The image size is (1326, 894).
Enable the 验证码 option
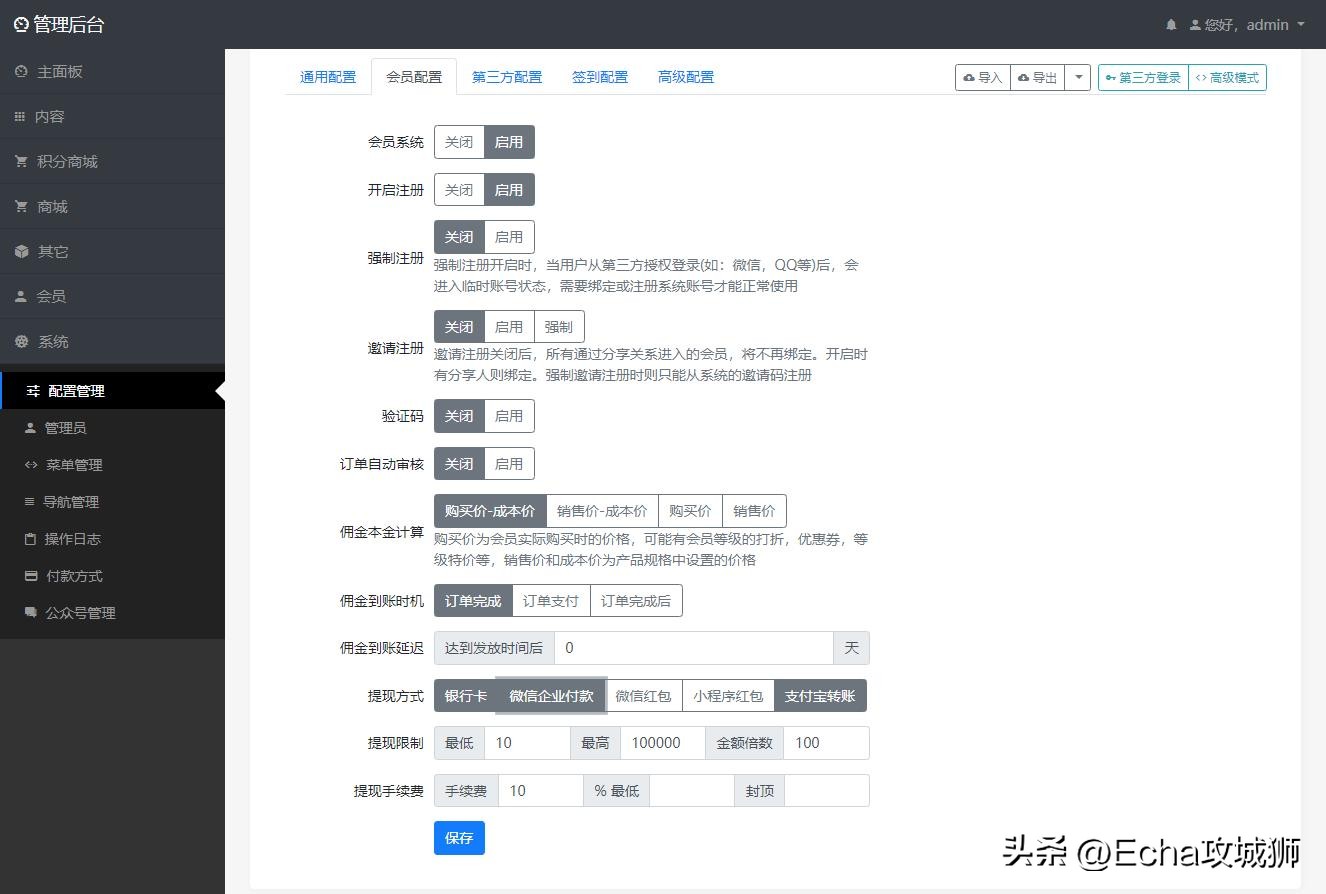coord(509,415)
